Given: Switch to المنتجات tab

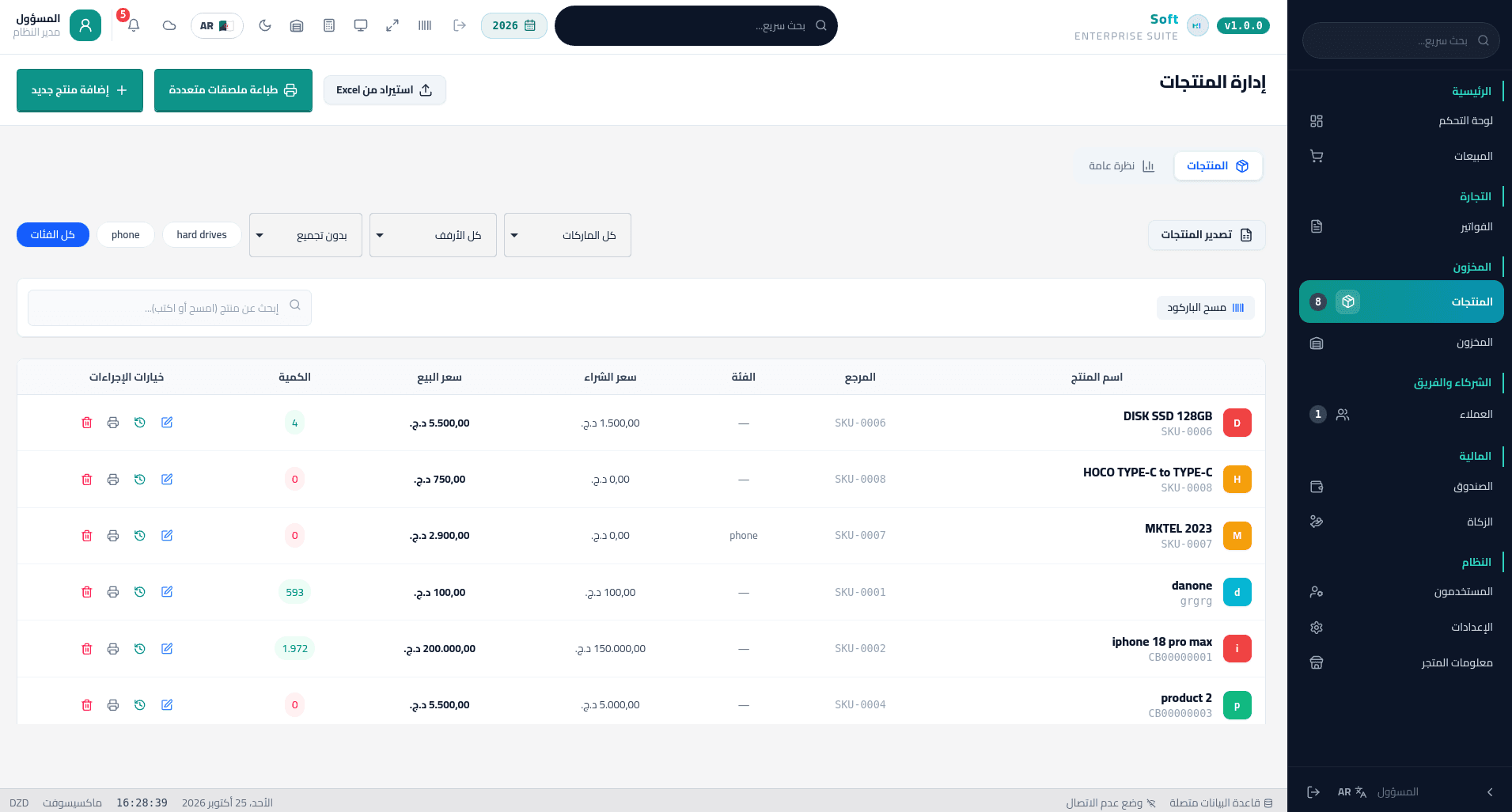Looking at the screenshot, I should coord(1218,166).
